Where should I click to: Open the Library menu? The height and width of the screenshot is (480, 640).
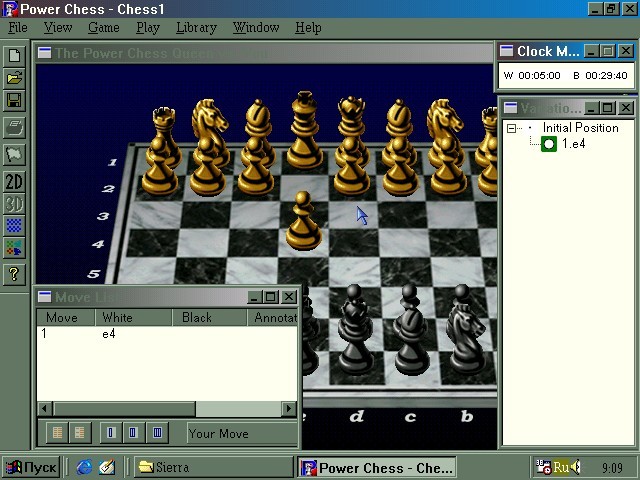coord(196,28)
